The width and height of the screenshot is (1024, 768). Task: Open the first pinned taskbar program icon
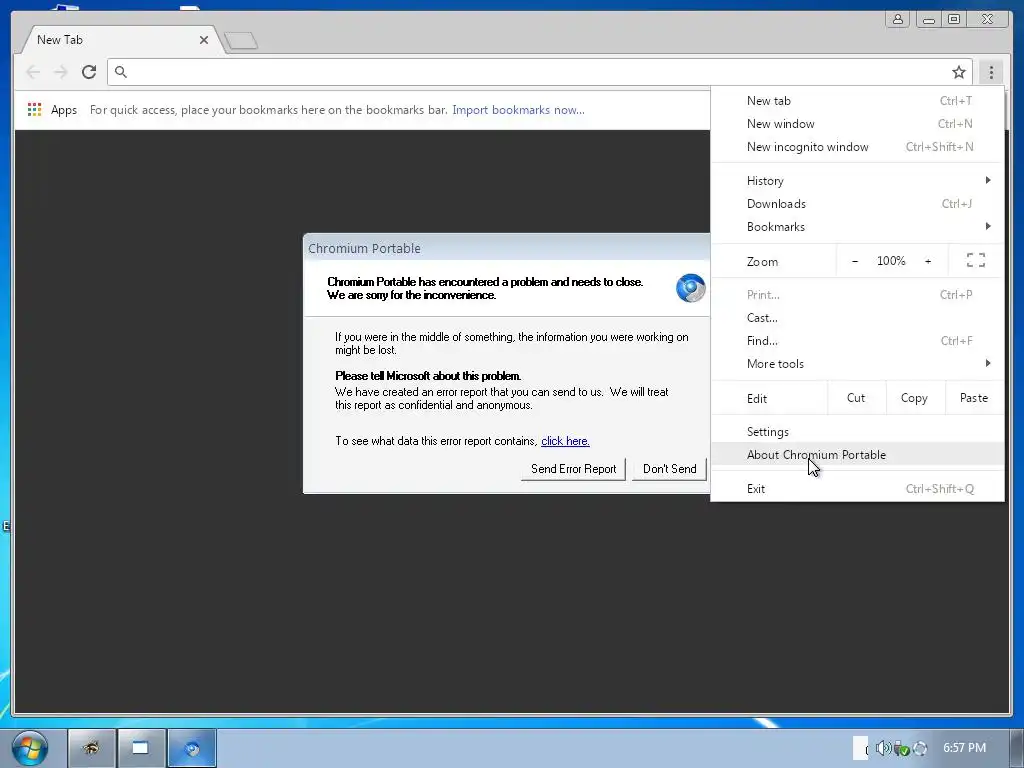(91, 748)
